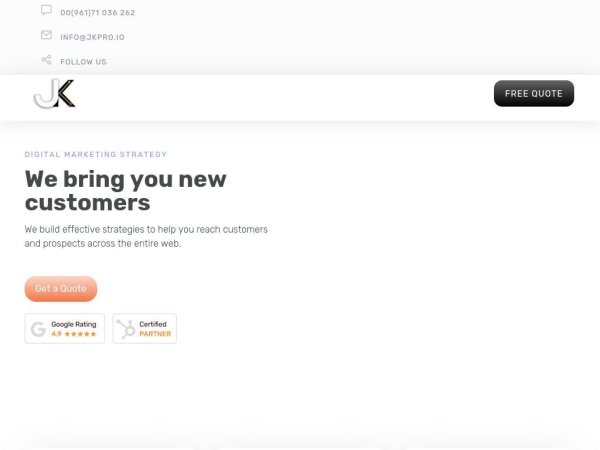
Task: Open the Certified Partner badge
Action: point(145,329)
